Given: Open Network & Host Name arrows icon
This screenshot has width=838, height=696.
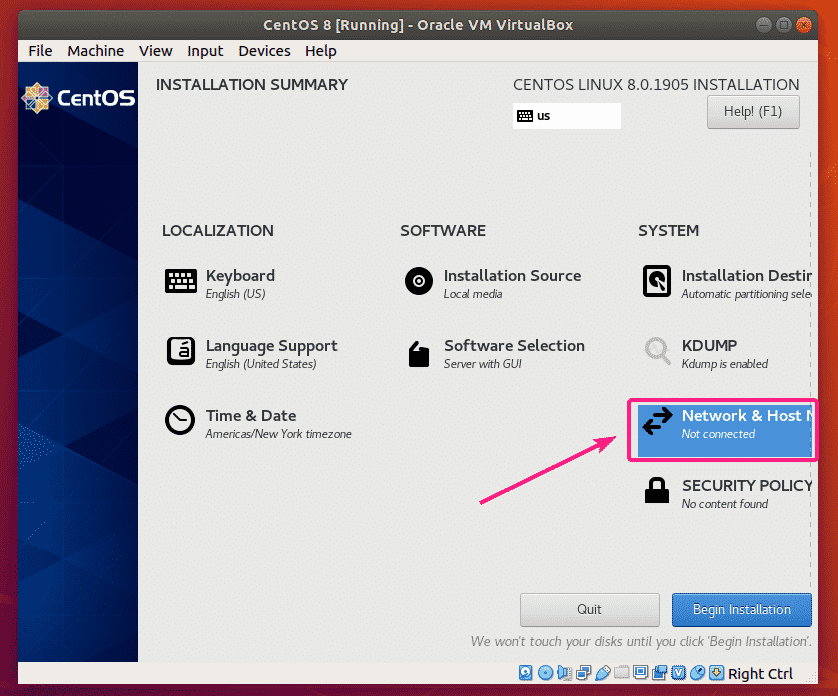Looking at the screenshot, I should coord(657,421).
